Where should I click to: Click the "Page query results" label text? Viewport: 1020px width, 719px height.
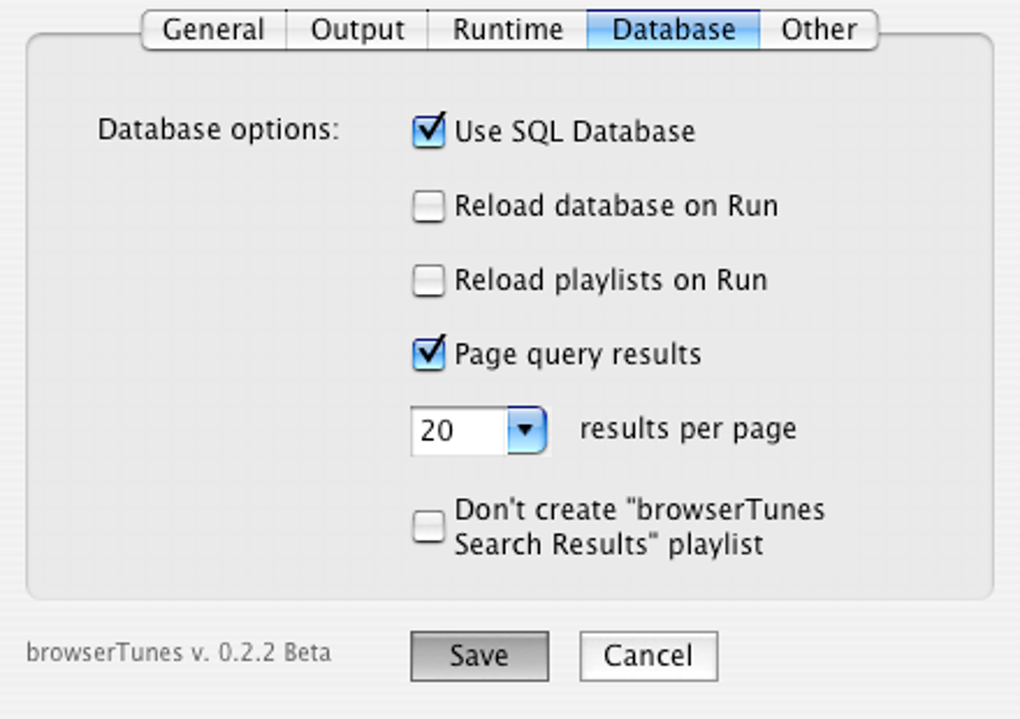pos(577,354)
